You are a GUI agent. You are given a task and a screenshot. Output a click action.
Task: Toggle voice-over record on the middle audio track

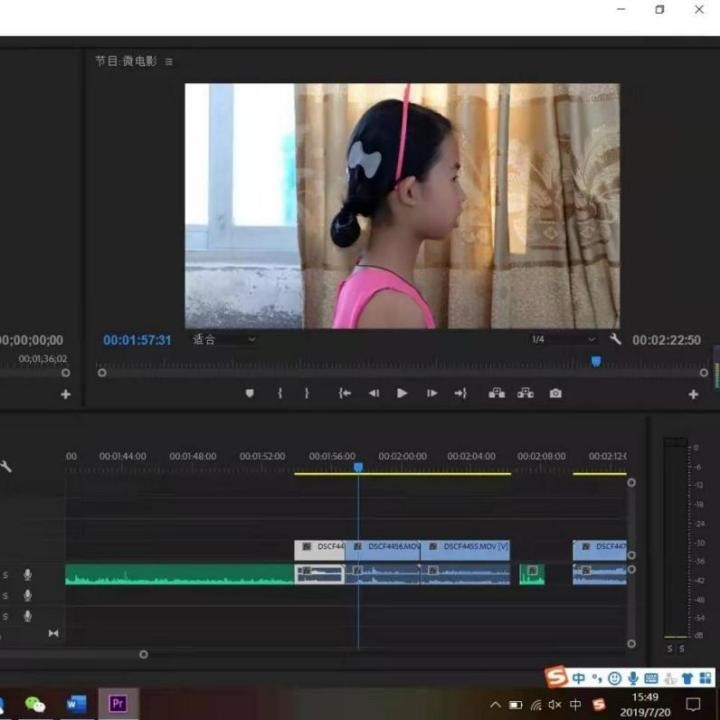click(x=28, y=596)
